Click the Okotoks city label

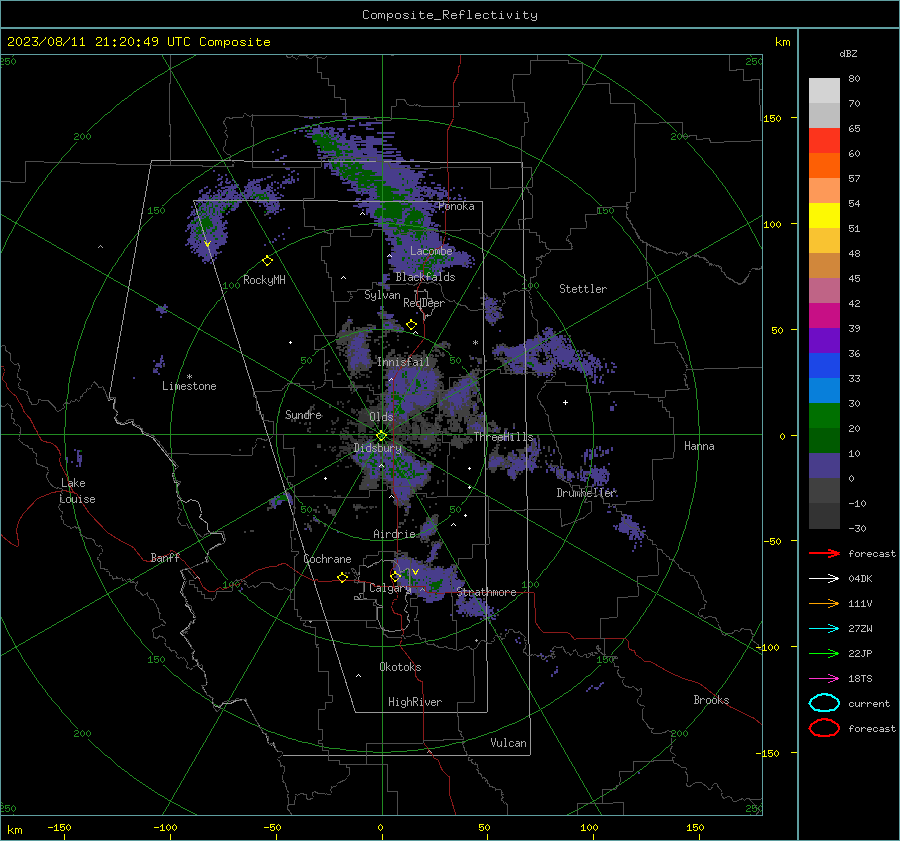pos(400,667)
